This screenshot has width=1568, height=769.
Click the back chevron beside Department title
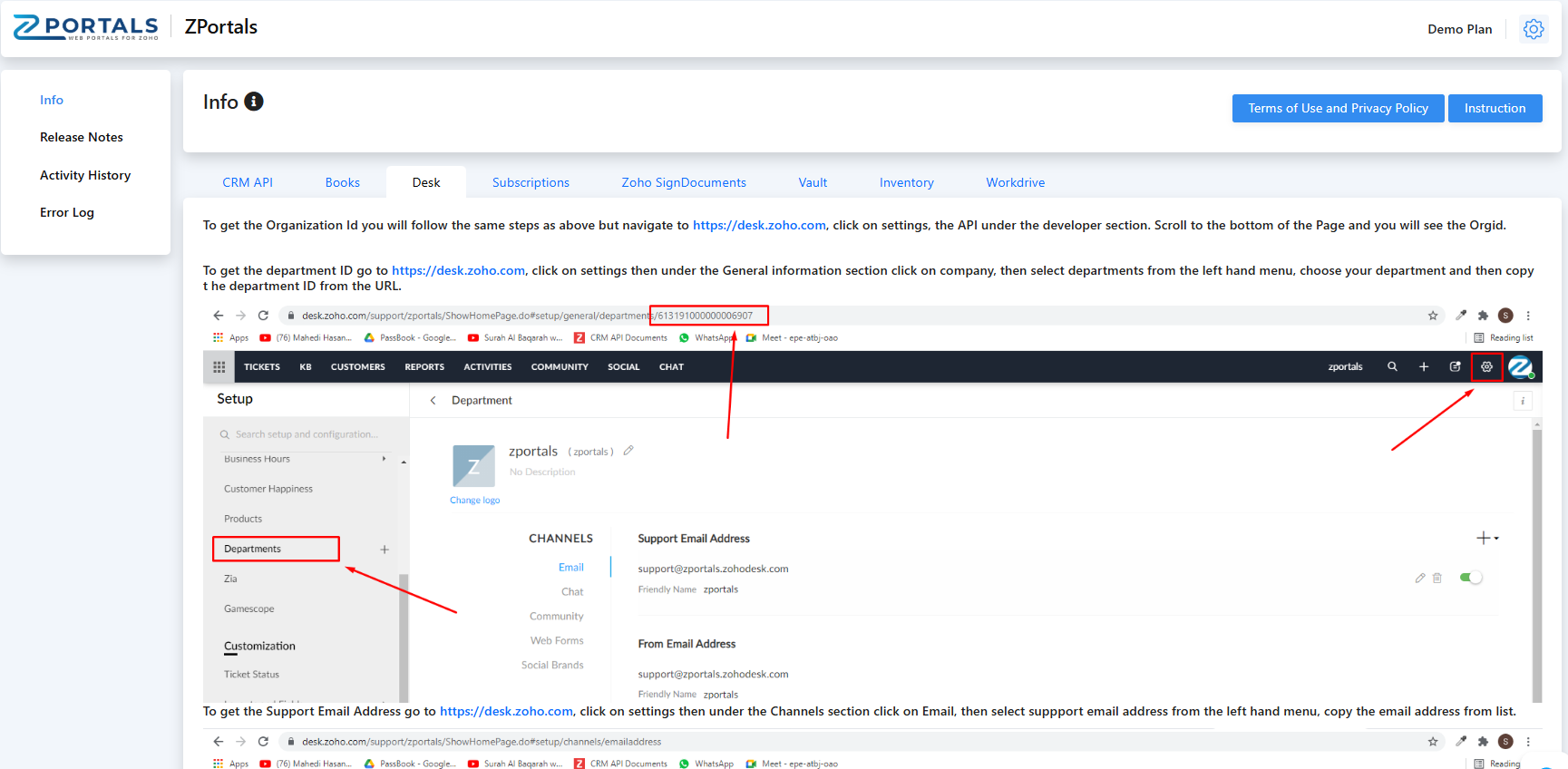pos(433,401)
